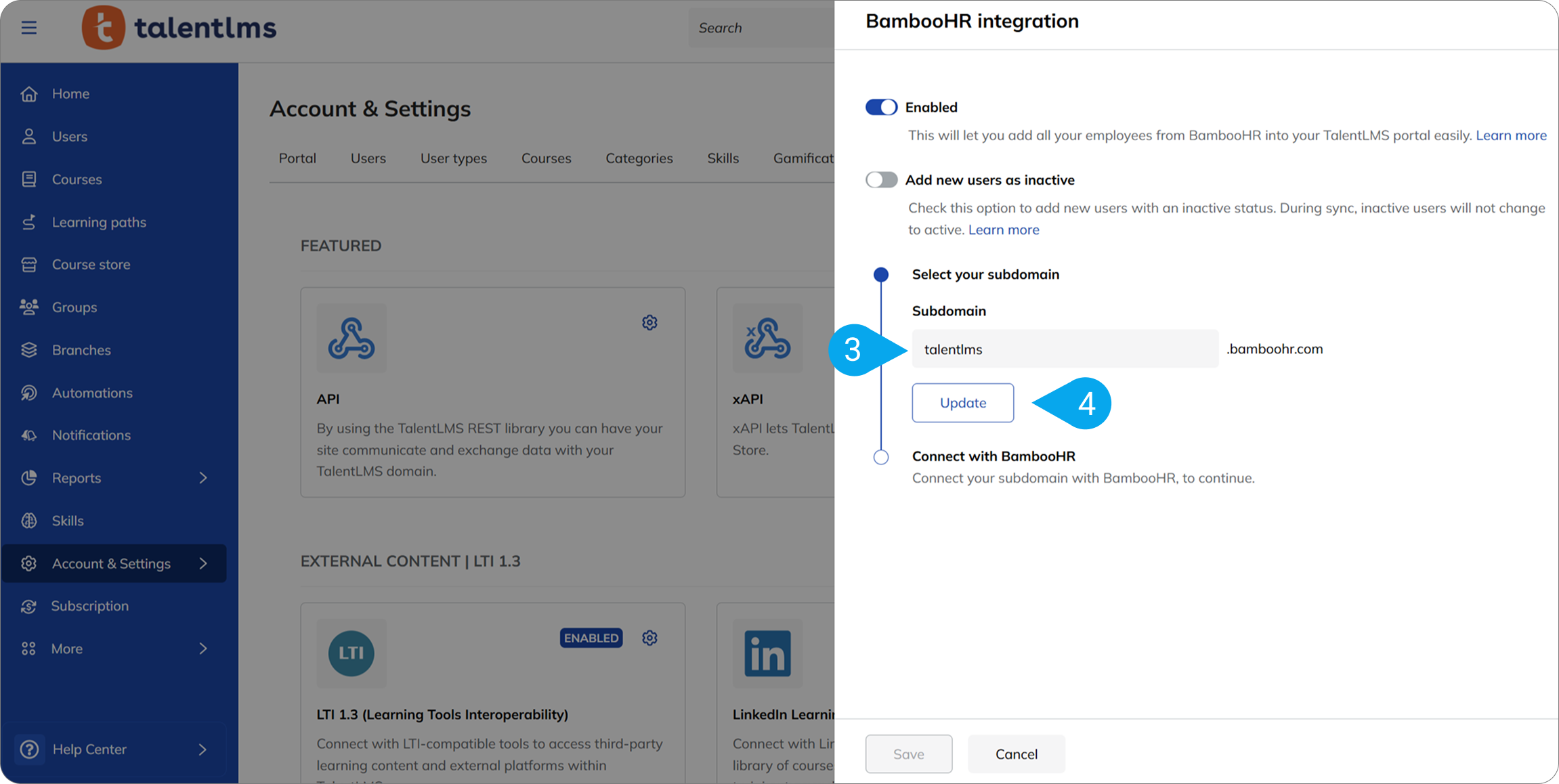
Task: Expand the Account & Settings chevron
Action: pos(203,563)
